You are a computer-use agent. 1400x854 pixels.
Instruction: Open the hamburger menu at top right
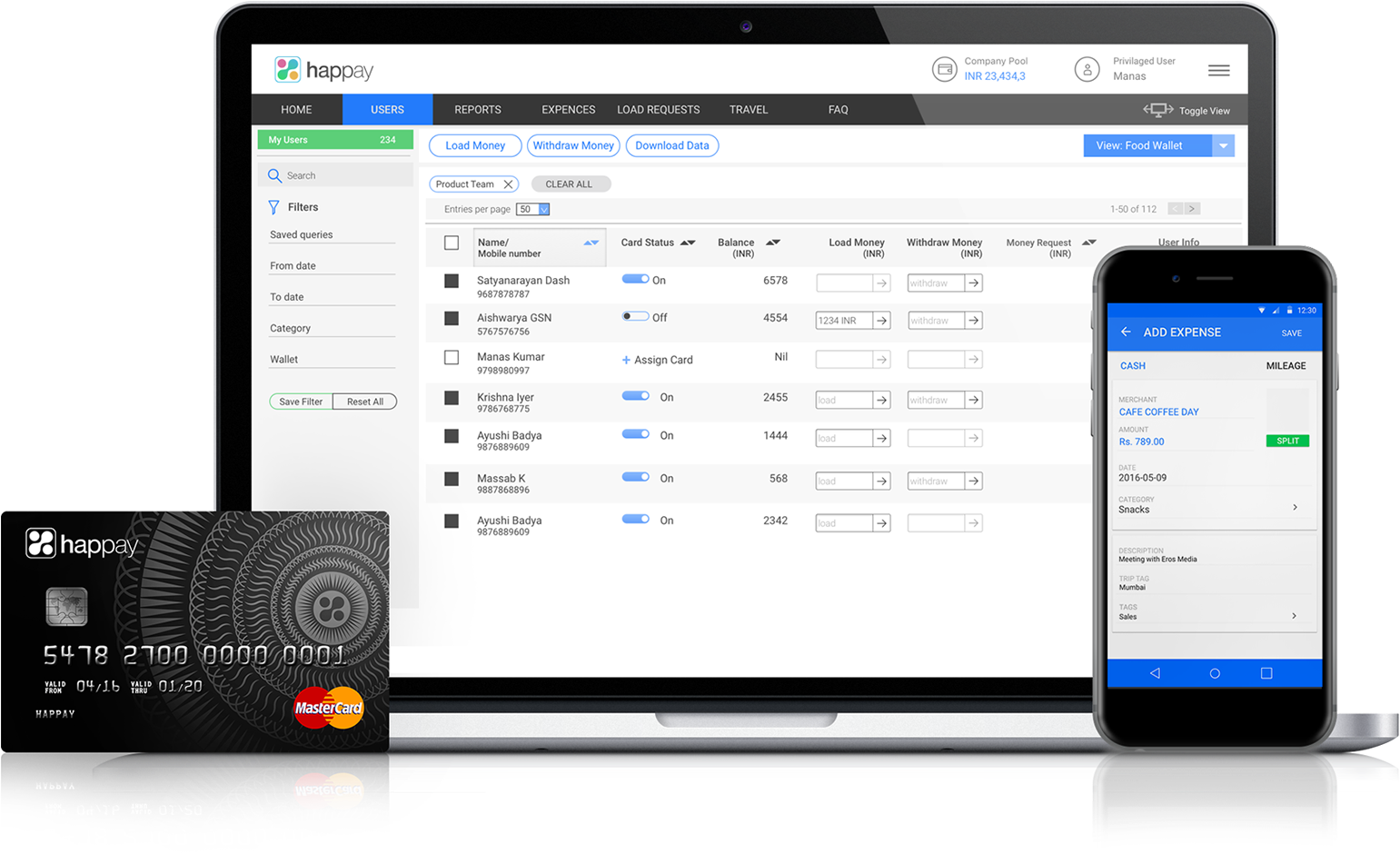[x=1218, y=70]
